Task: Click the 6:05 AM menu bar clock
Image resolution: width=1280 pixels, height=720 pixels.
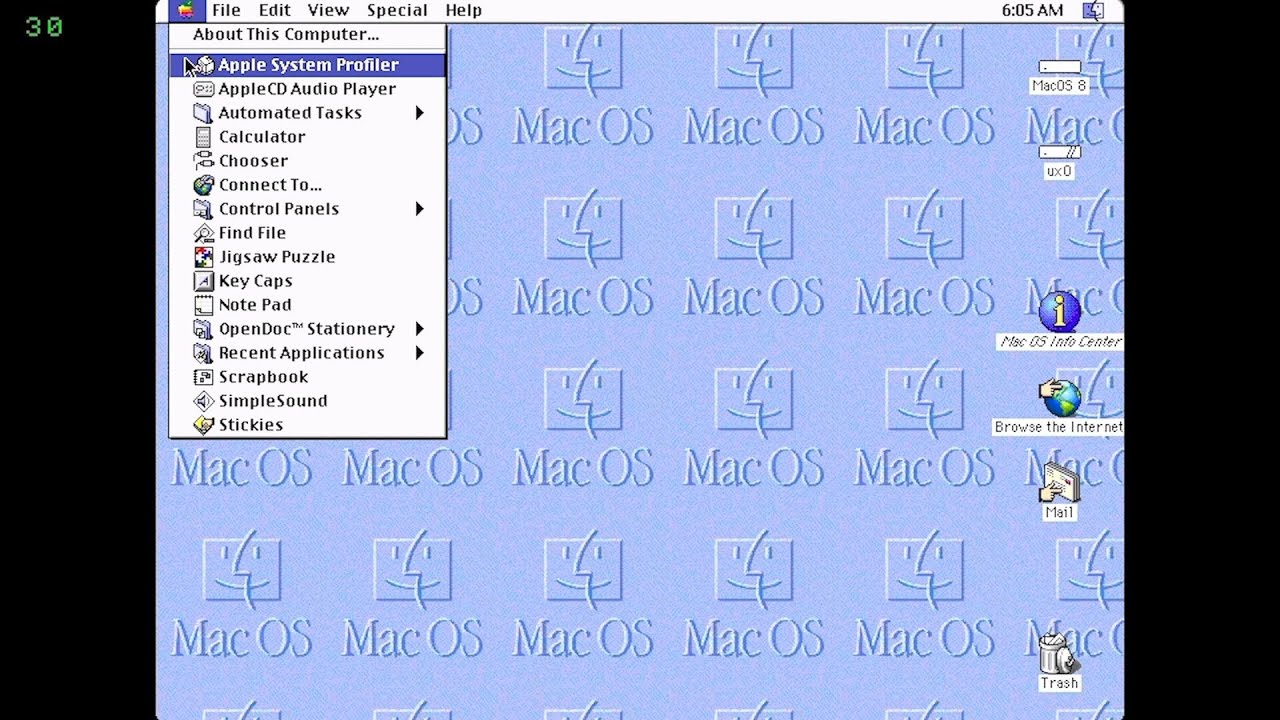Action: coord(1032,10)
